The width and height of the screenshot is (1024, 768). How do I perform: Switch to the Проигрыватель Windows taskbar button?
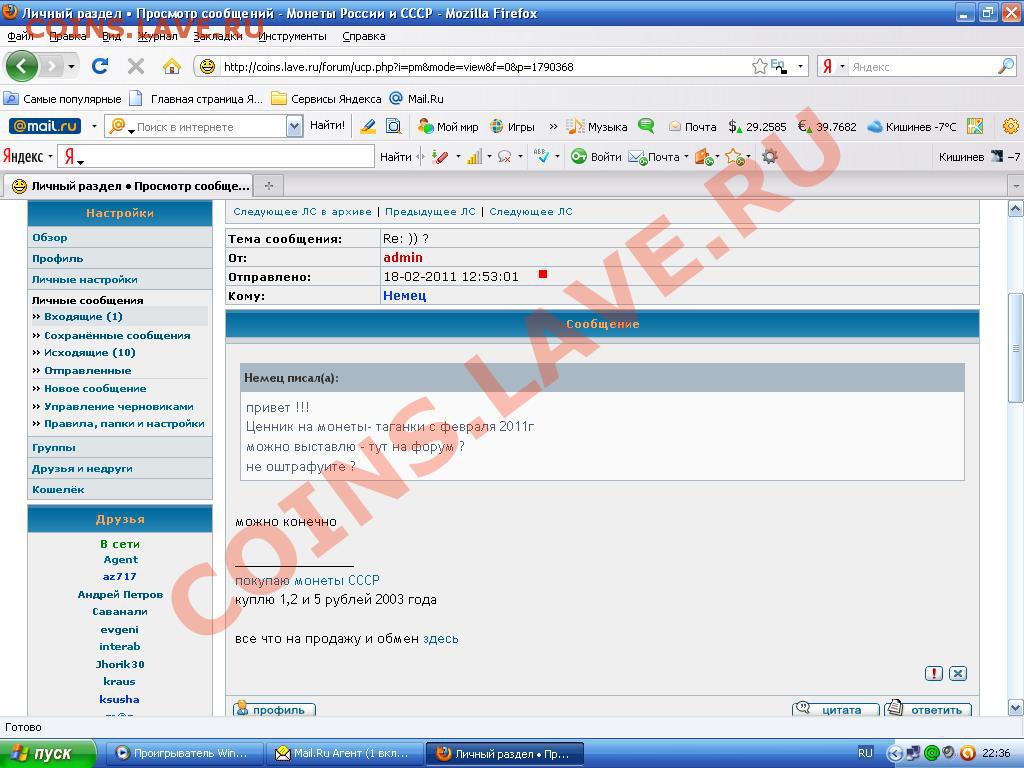pyautogui.click(x=185, y=753)
